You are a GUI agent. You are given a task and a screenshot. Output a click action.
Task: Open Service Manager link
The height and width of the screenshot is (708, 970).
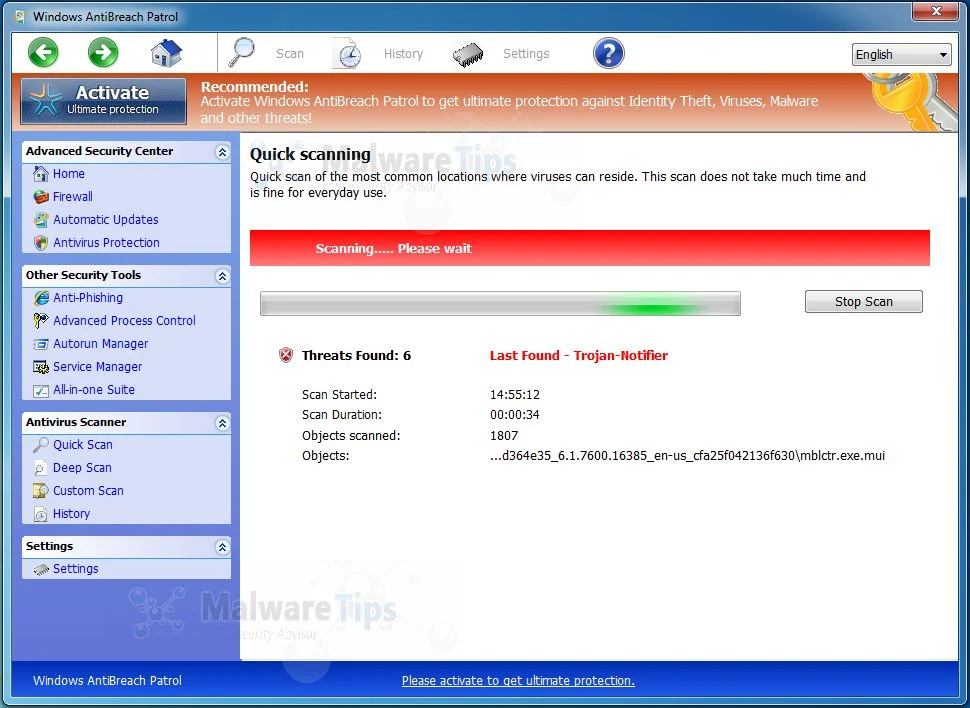click(x=98, y=366)
